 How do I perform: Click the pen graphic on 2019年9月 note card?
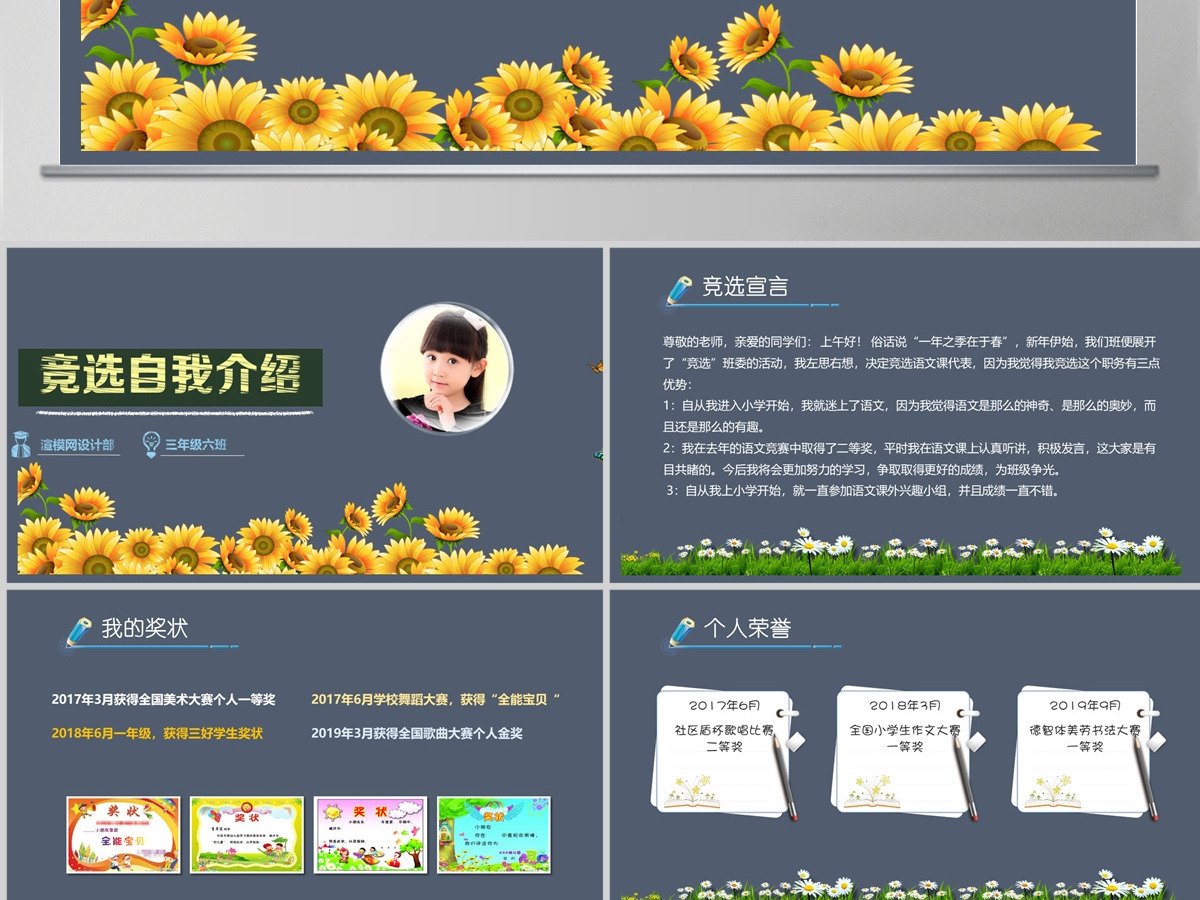pyautogui.click(x=1143, y=776)
